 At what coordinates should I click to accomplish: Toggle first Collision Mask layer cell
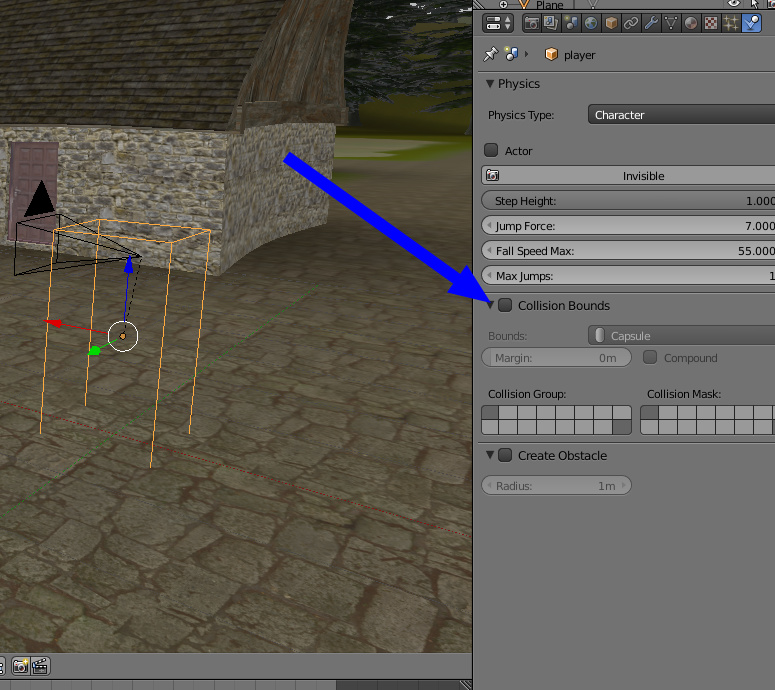[x=649, y=412]
